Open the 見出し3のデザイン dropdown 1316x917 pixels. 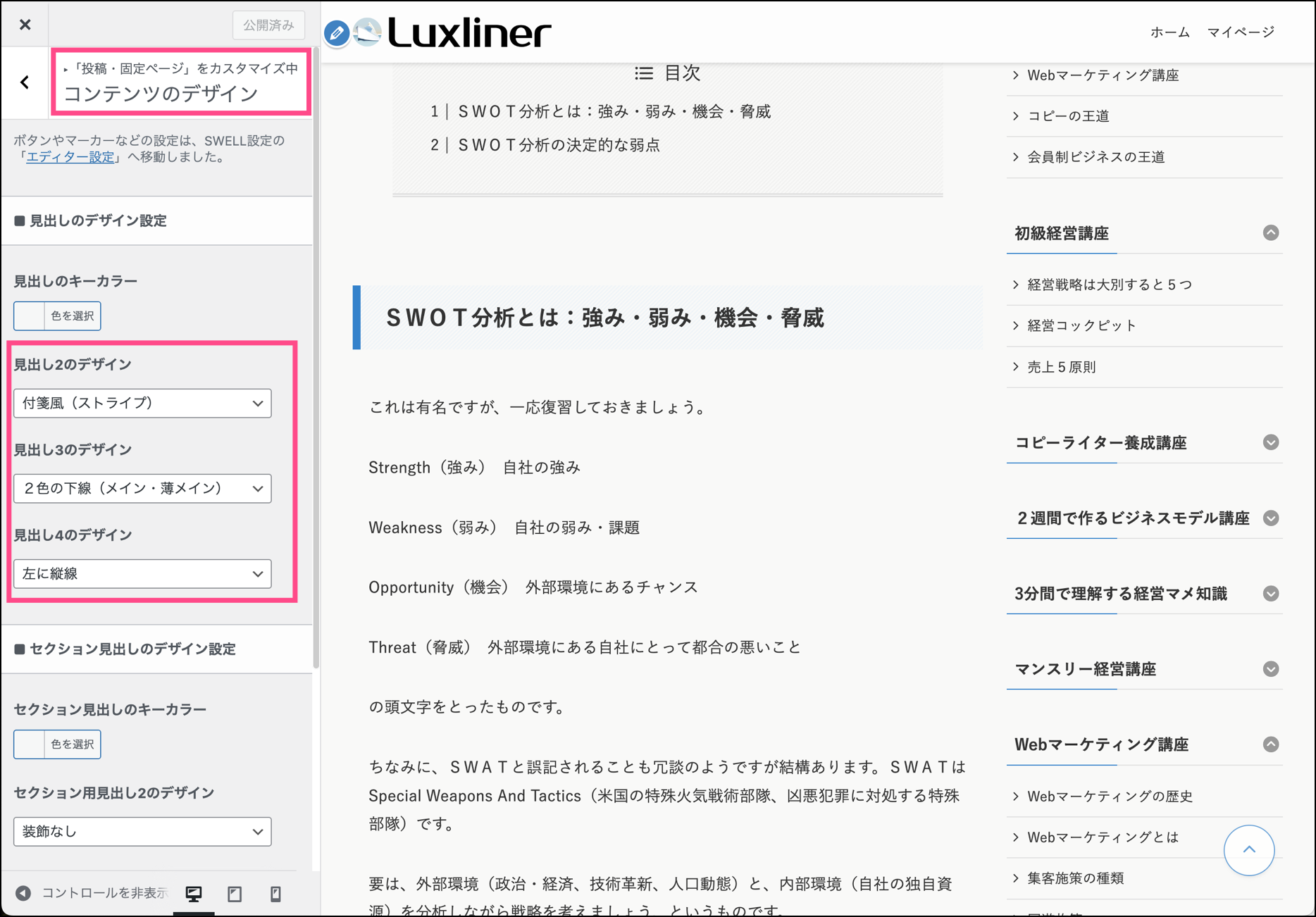142,488
